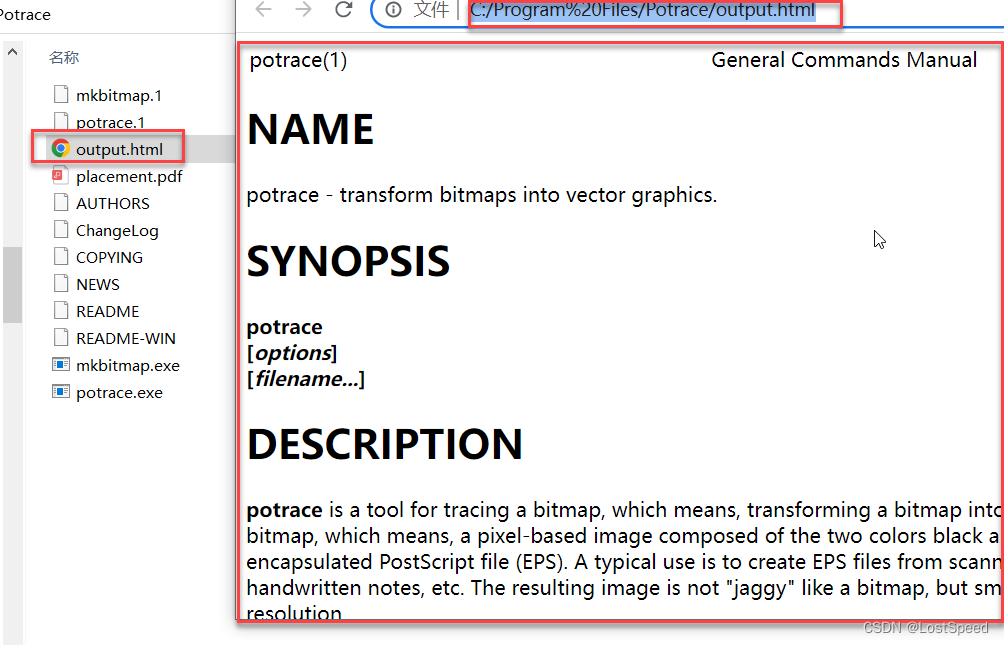Image resolution: width=1004 pixels, height=645 pixels.
Task: Click the left panel vertical scrollbar
Action: (x=12, y=284)
